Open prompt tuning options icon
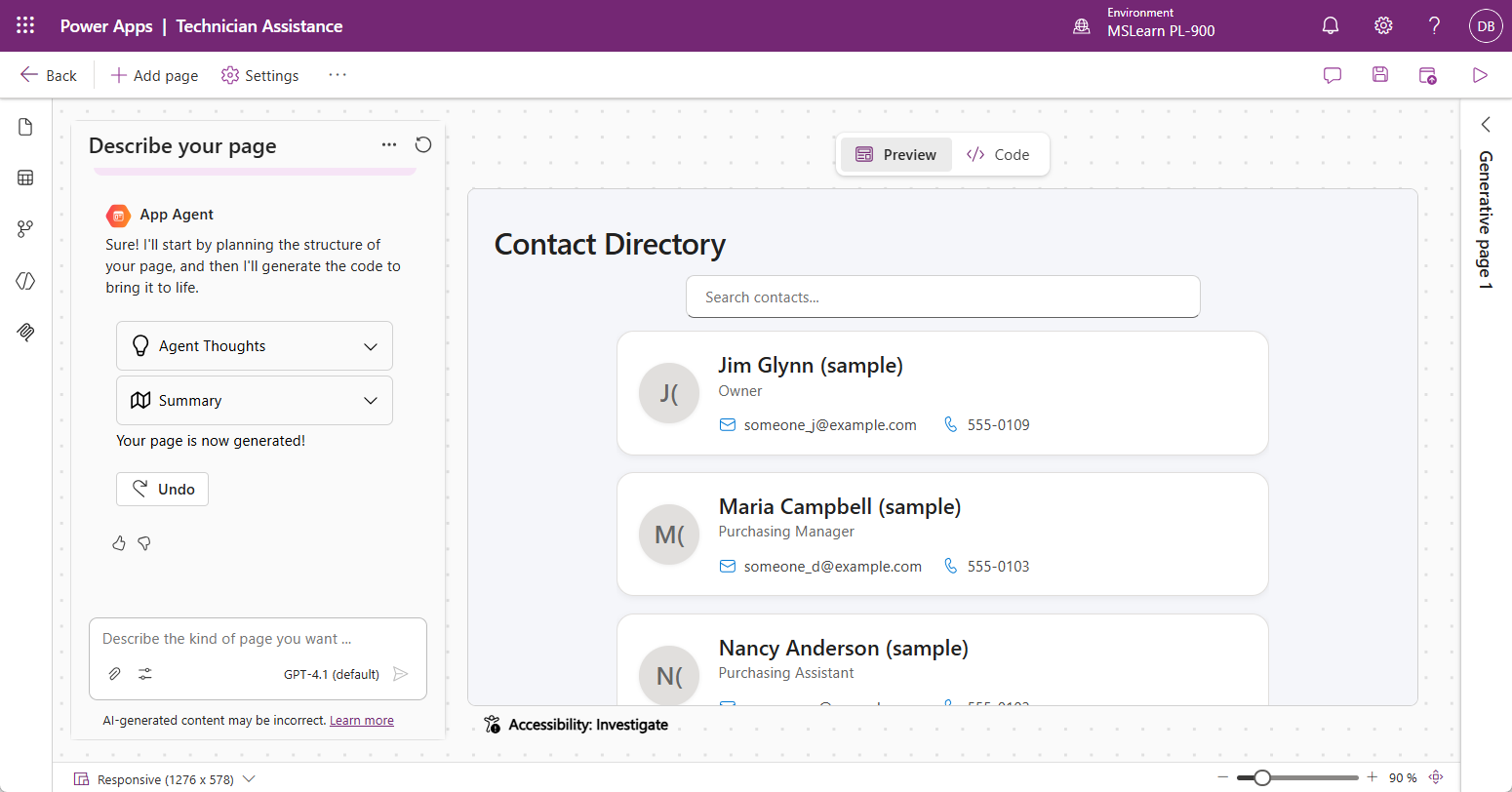Viewport: 1512px width, 792px height. pos(145,674)
